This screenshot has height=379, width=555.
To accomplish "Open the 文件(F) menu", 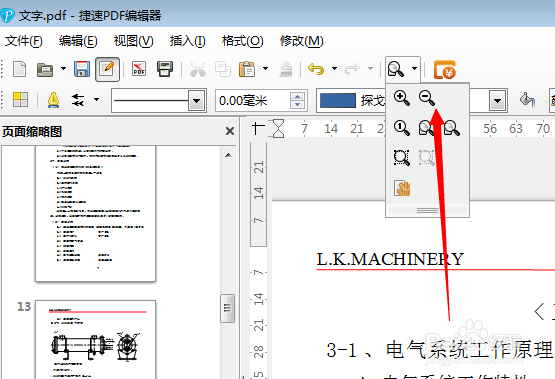I will click(23, 41).
